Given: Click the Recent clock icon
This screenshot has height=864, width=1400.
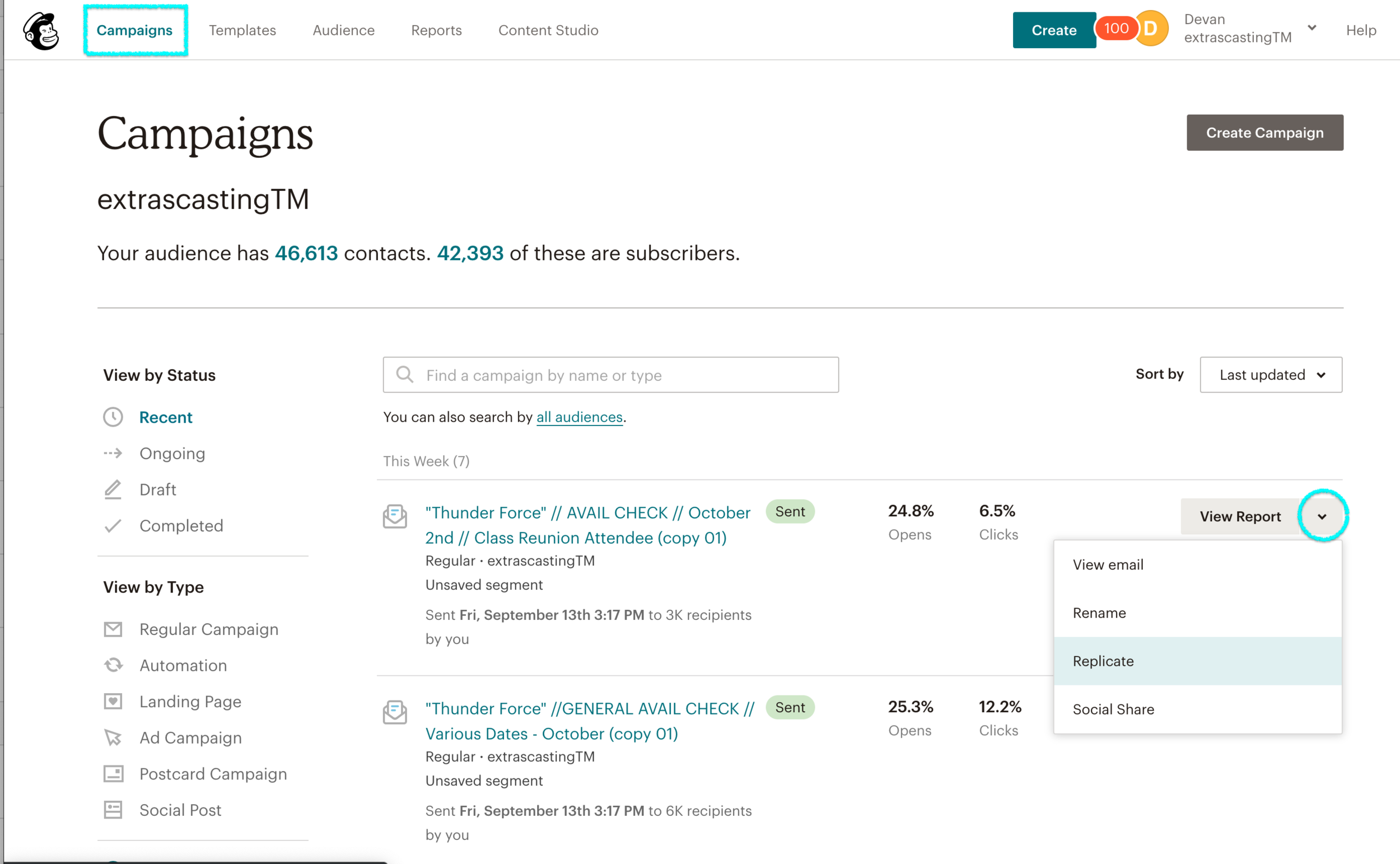Looking at the screenshot, I should 113,417.
